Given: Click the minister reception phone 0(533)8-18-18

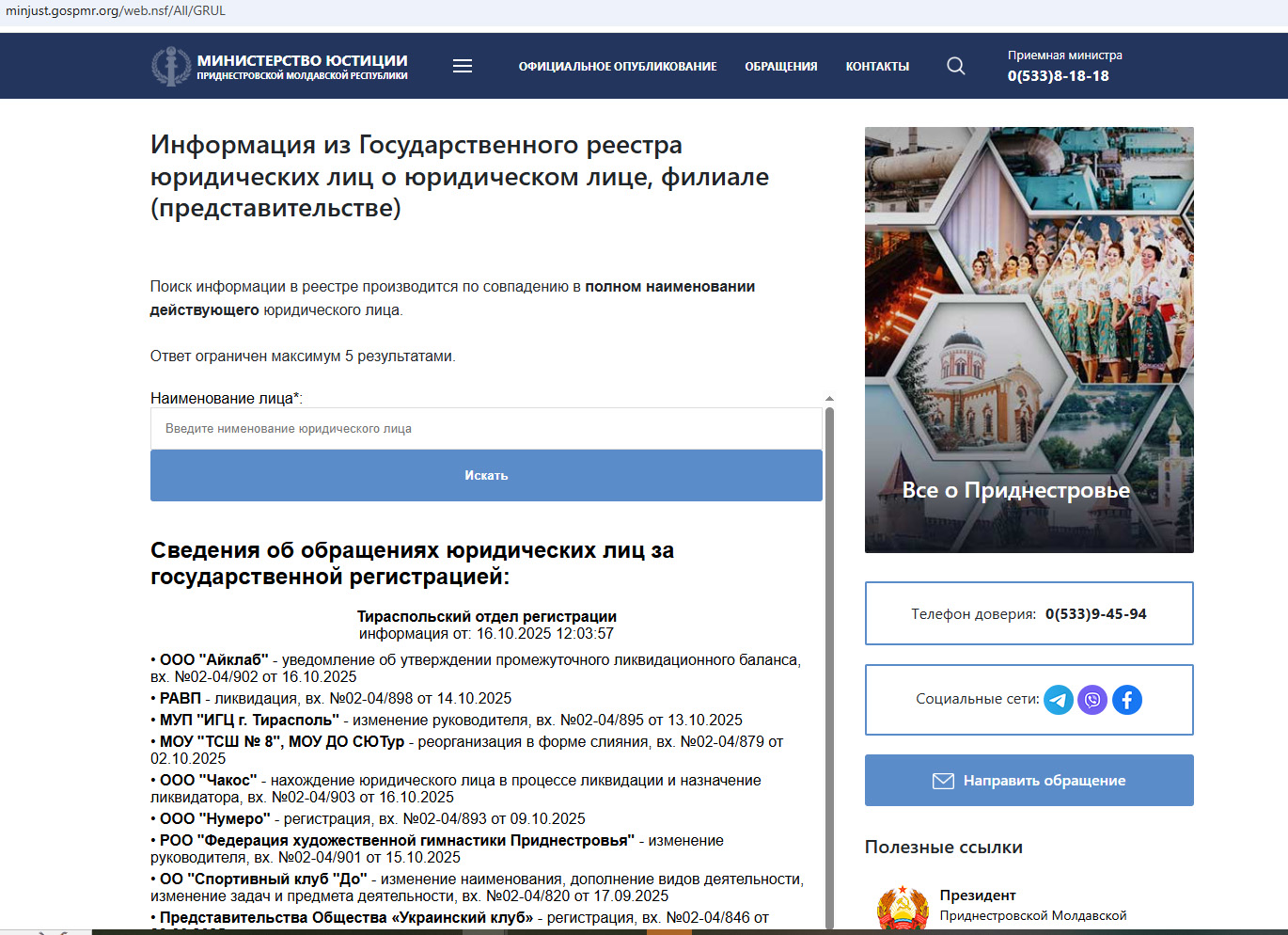Looking at the screenshot, I should (1058, 76).
